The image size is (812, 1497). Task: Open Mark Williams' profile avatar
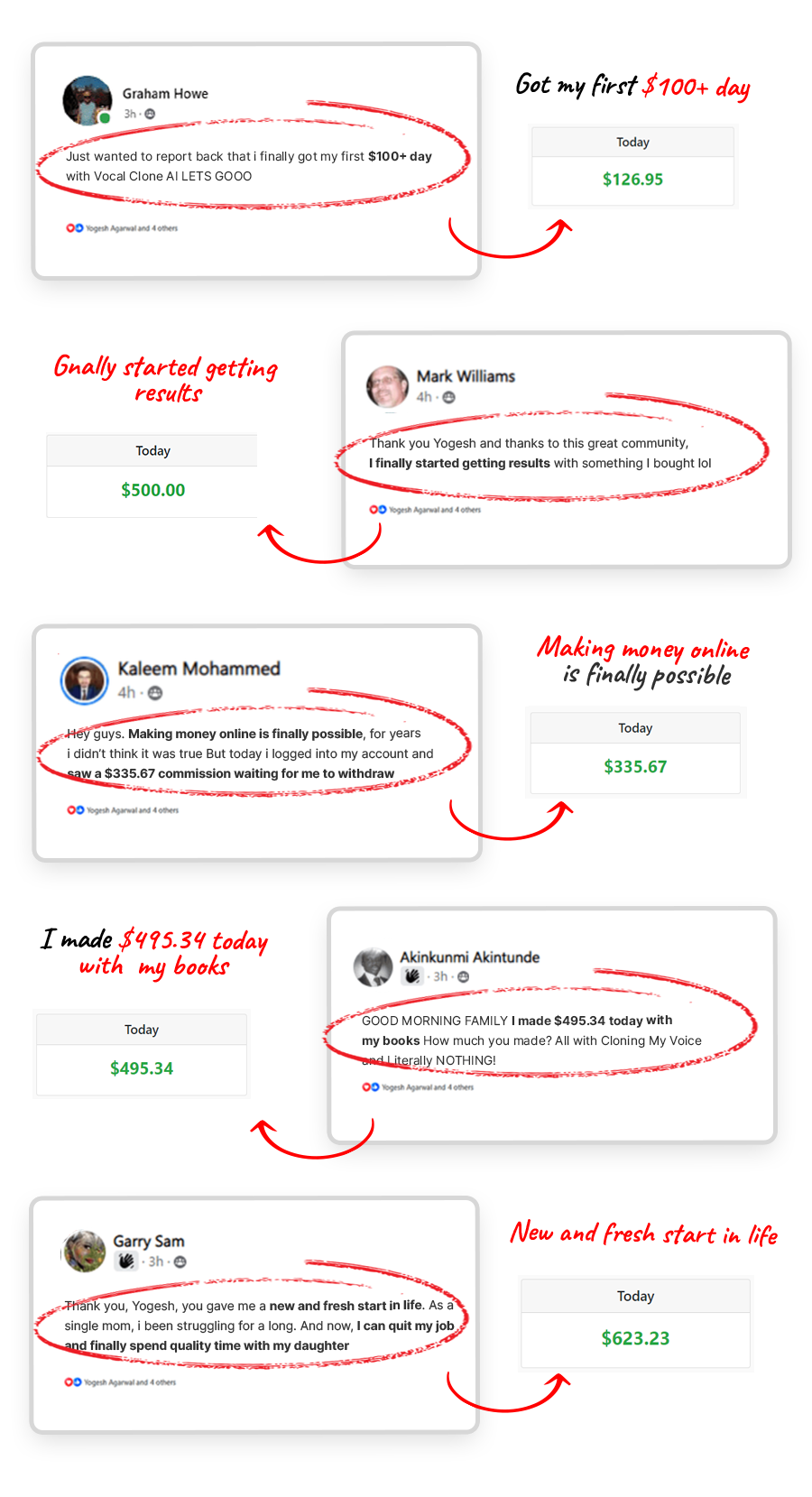(387, 386)
